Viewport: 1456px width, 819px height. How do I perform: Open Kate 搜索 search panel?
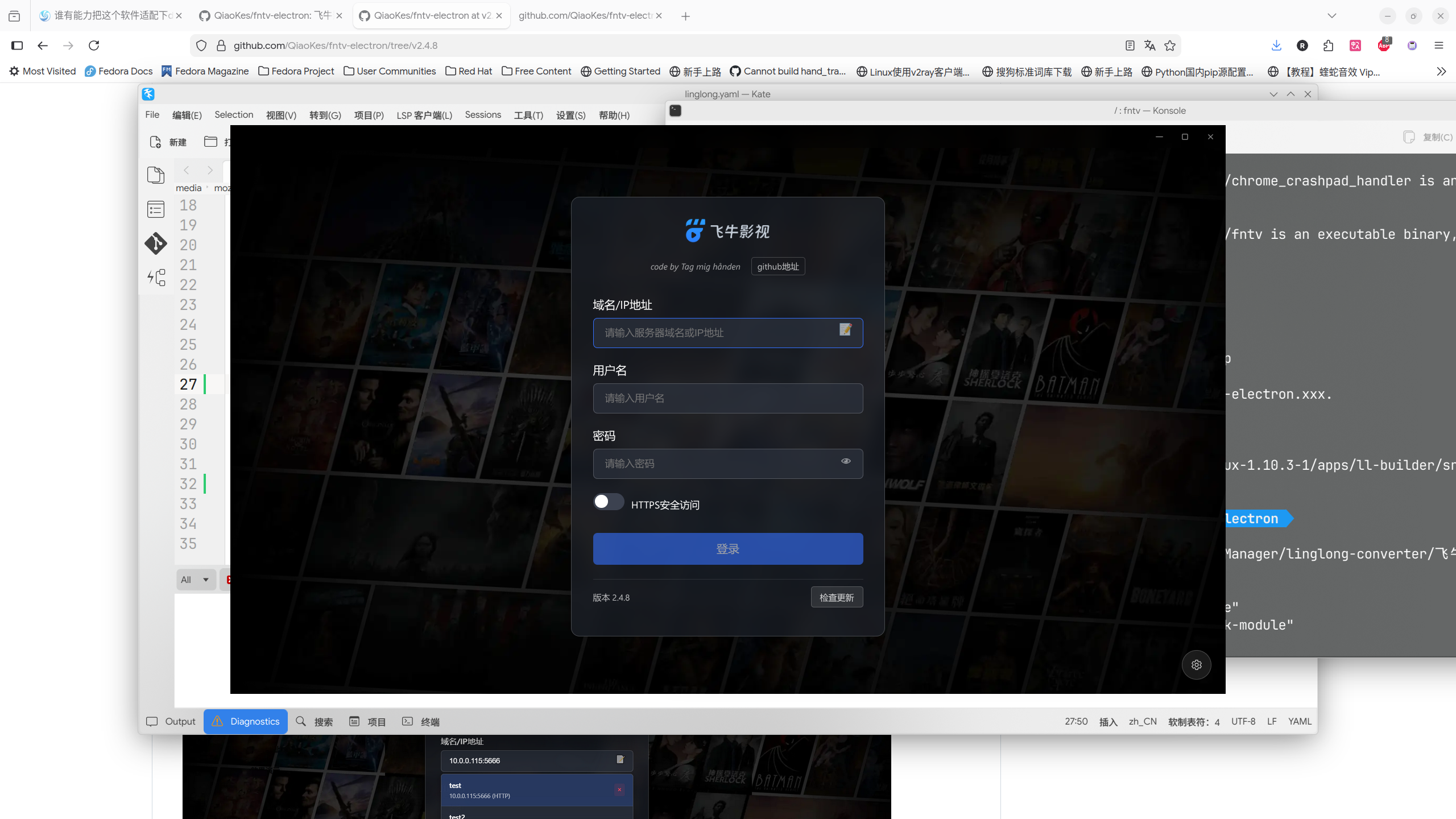click(315, 721)
